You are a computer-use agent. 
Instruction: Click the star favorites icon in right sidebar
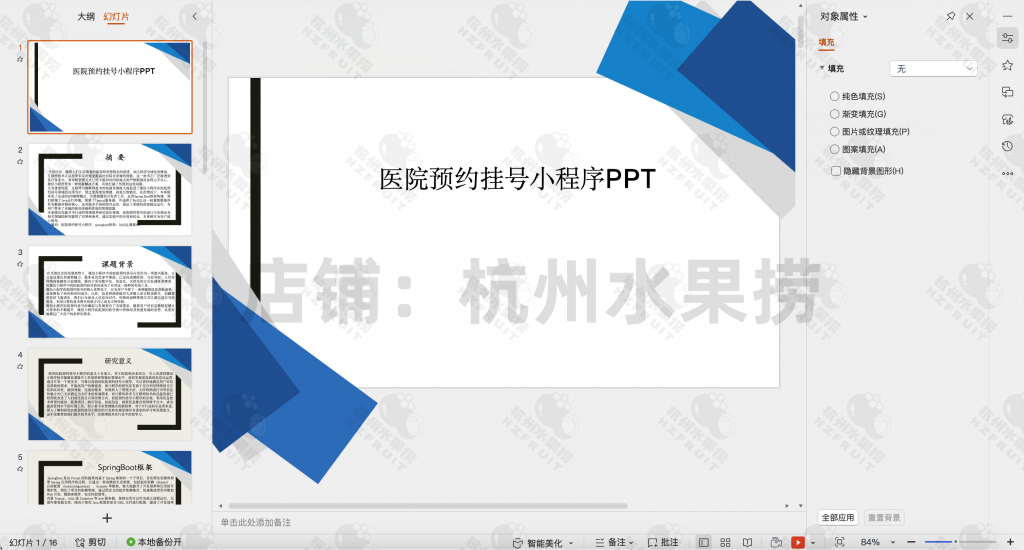(1008, 65)
